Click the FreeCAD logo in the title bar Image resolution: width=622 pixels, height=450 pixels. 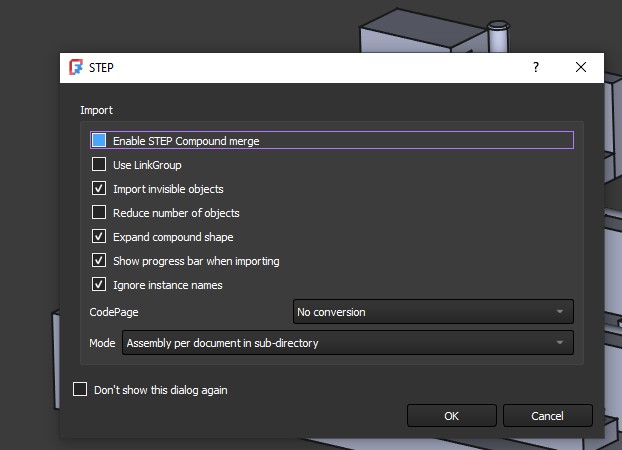coord(76,67)
